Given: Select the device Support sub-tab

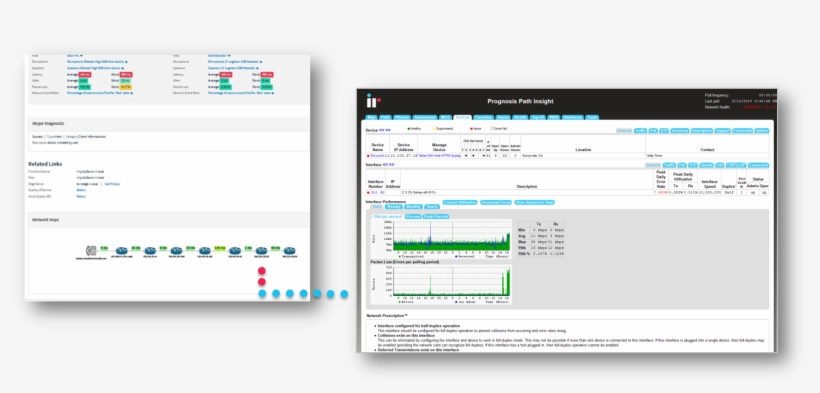Looking at the screenshot, I should (x=722, y=130).
